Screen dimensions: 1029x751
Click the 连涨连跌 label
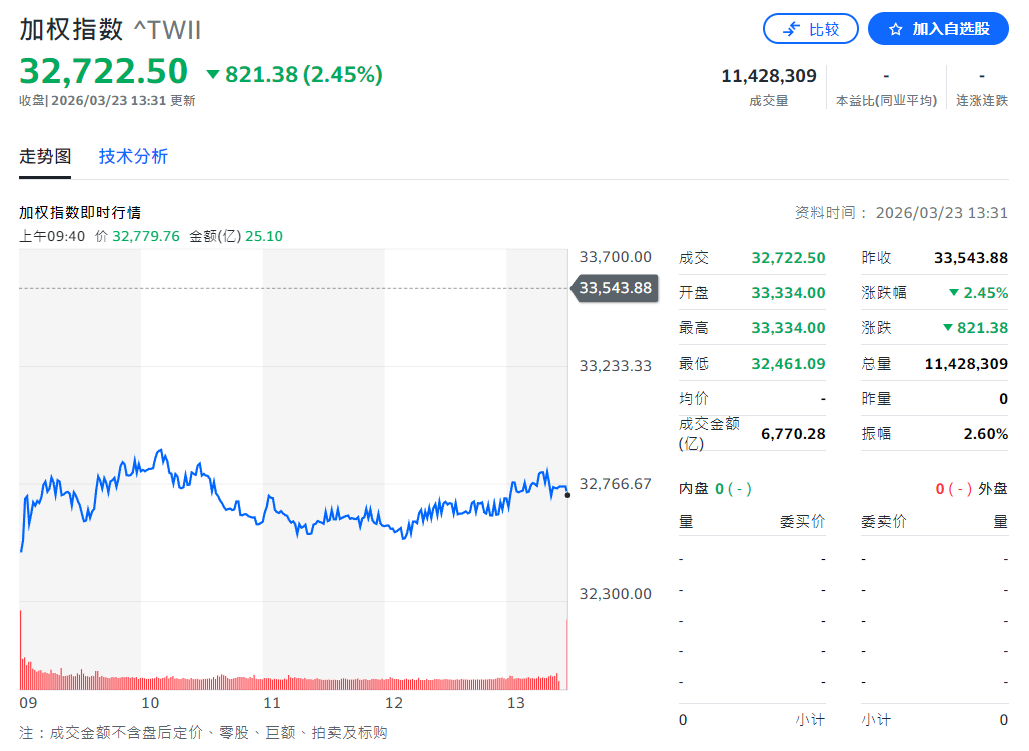[982, 101]
